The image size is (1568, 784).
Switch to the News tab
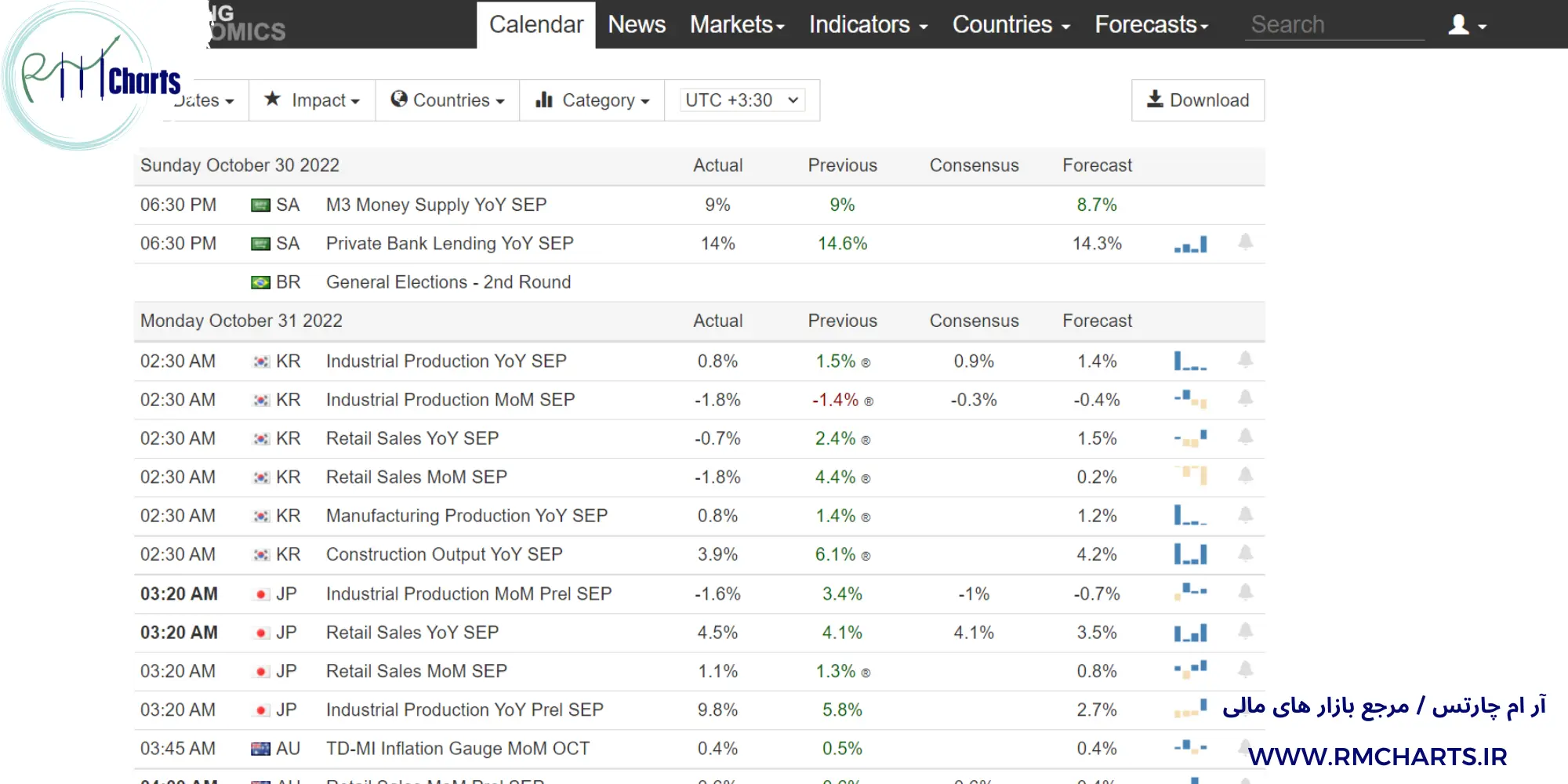pyautogui.click(x=637, y=25)
